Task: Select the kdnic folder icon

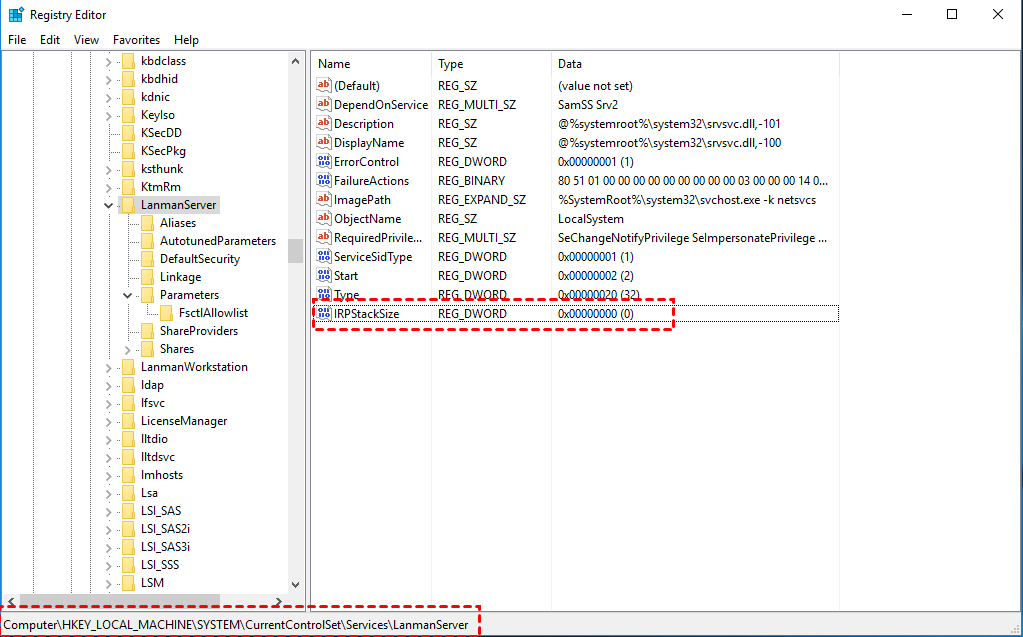Action: (x=128, y=97)
